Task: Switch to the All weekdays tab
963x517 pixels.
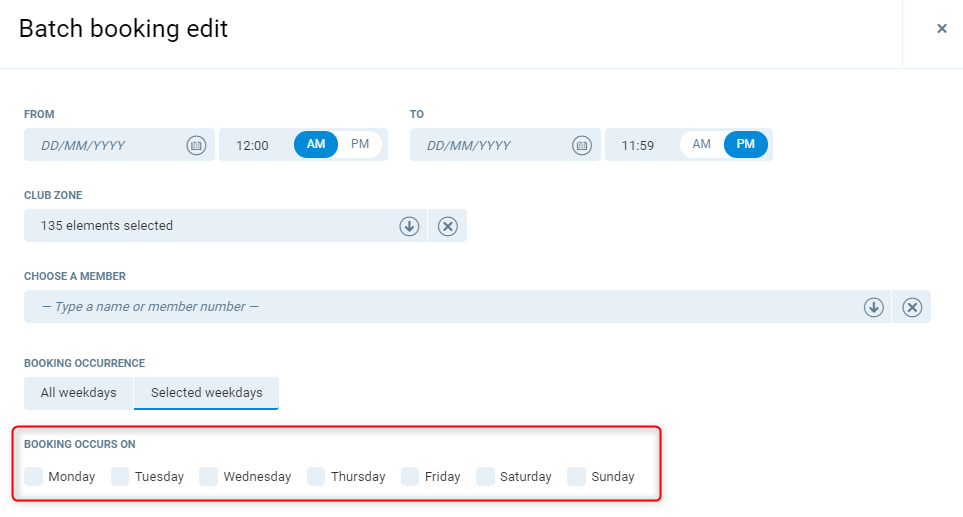Action: tap(79, 393)
